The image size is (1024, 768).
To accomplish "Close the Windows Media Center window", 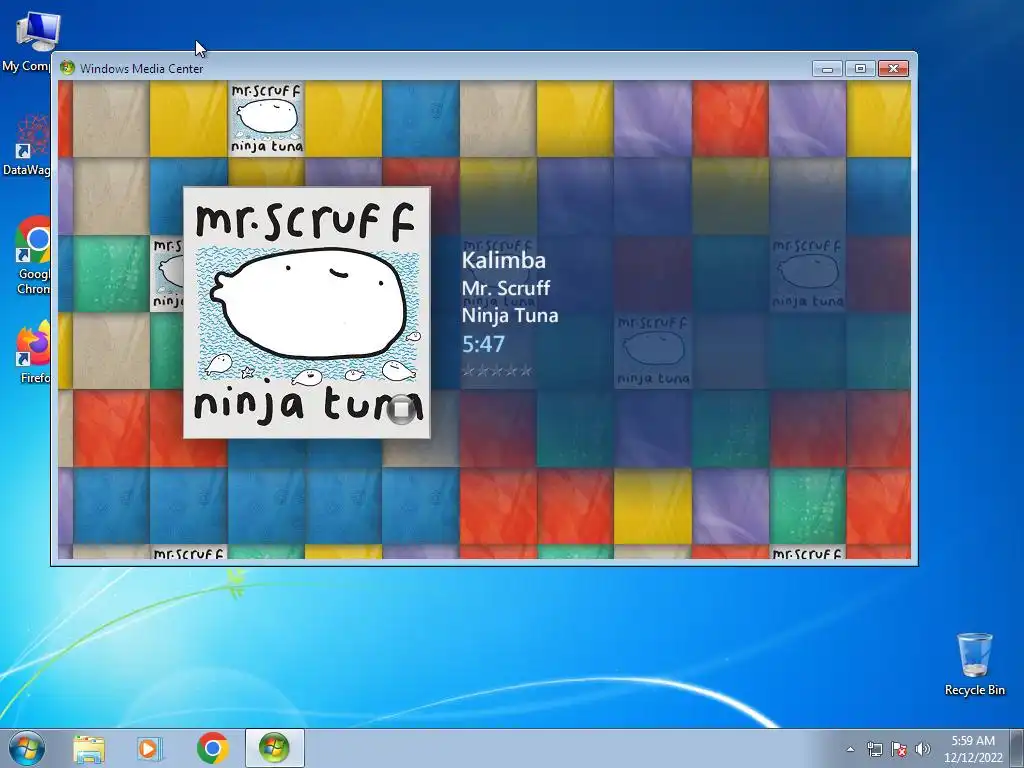I will [x=893, y=69].
